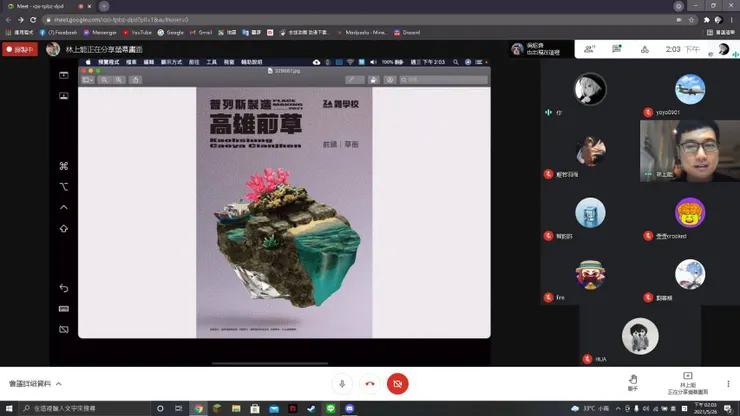The width and height of the screenshot is (740, 416).
Task: Select the HUA participant avatar
Action: click(640, 336)
